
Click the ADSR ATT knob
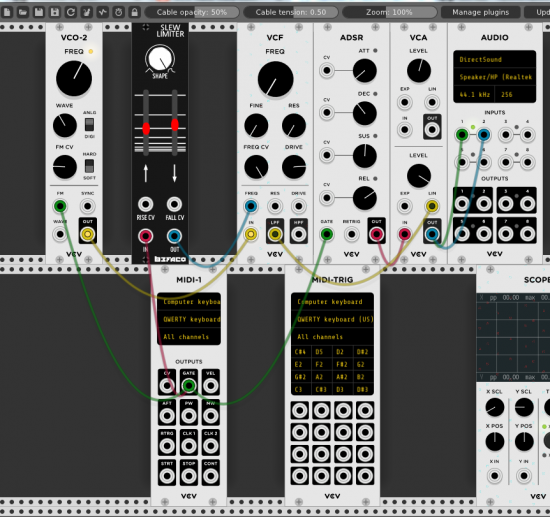(x=365, y=70)
